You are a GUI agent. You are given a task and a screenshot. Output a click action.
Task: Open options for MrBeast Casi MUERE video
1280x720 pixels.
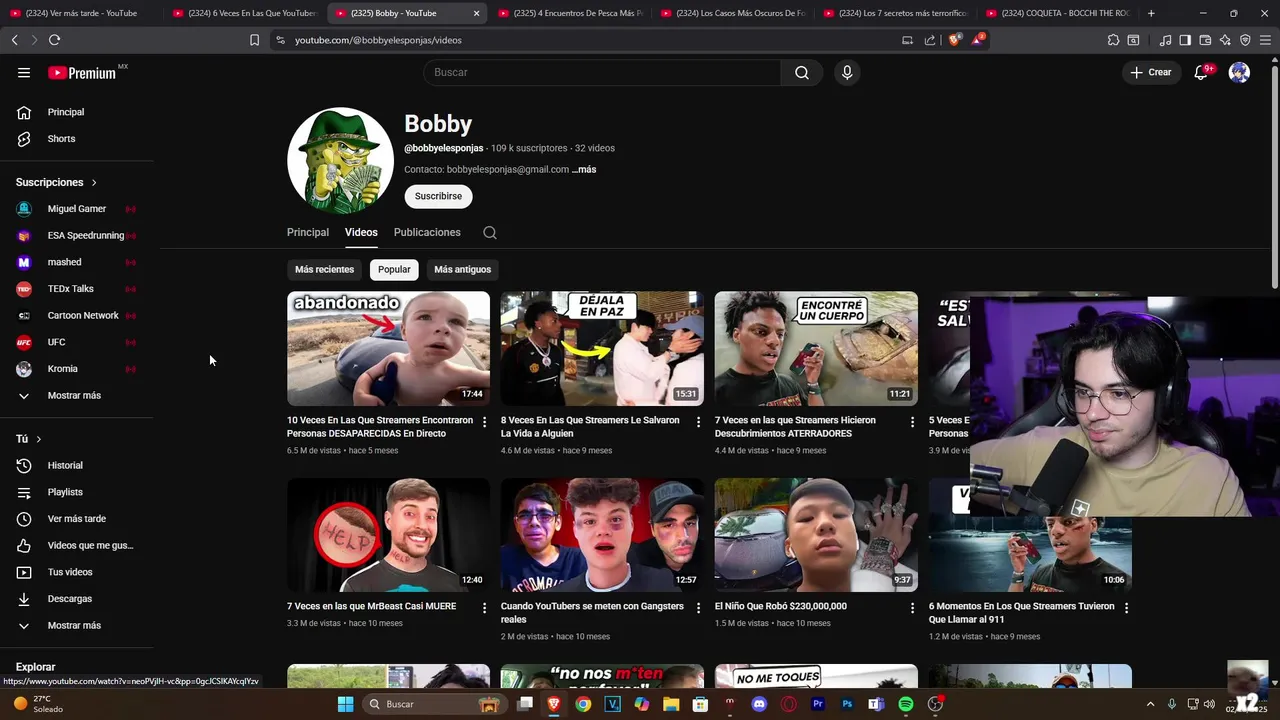pos(485,608)
